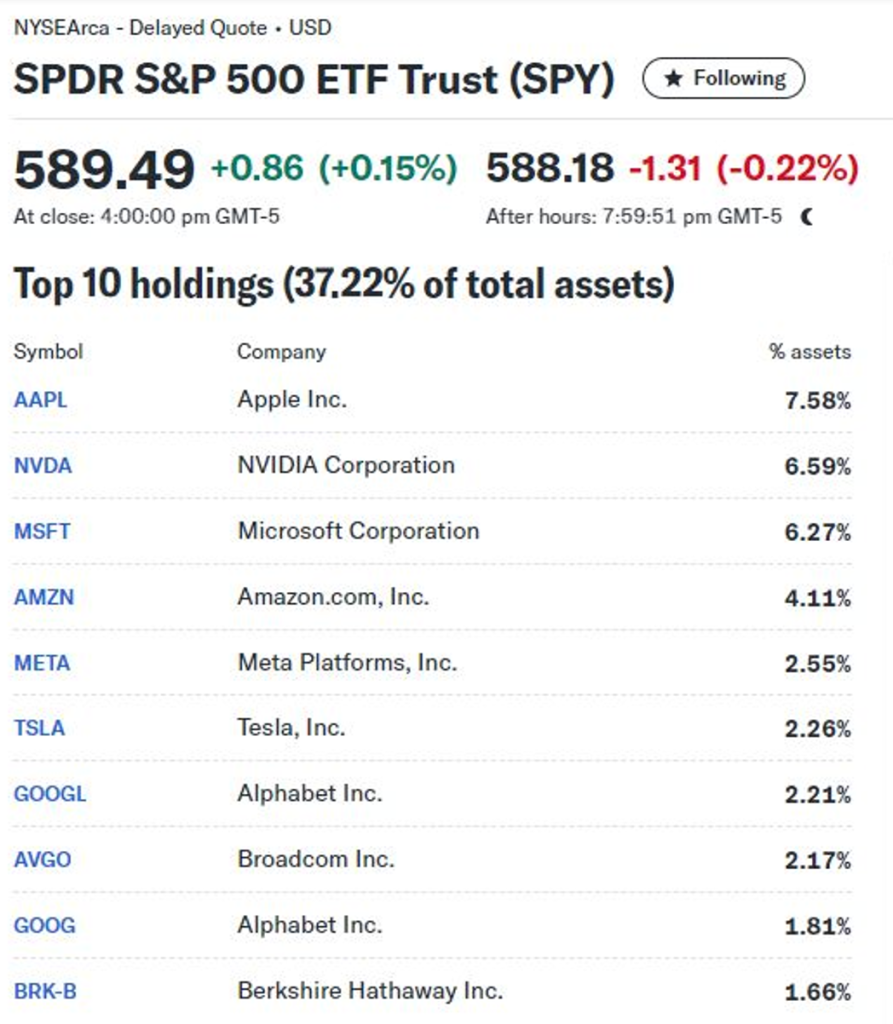Open the NVDA symbol link

[x=43, y=466]
